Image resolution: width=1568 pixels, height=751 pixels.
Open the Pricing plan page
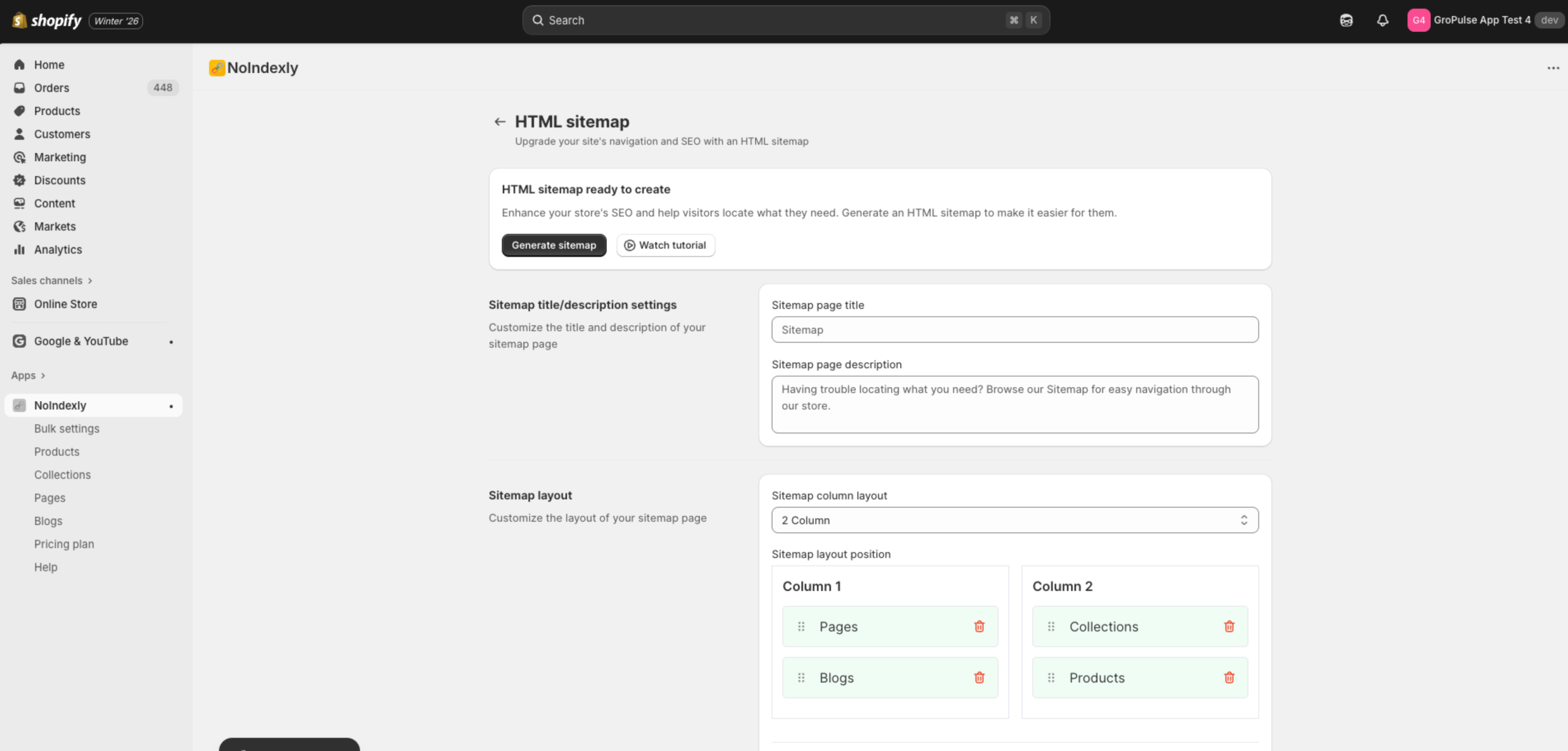64,543
